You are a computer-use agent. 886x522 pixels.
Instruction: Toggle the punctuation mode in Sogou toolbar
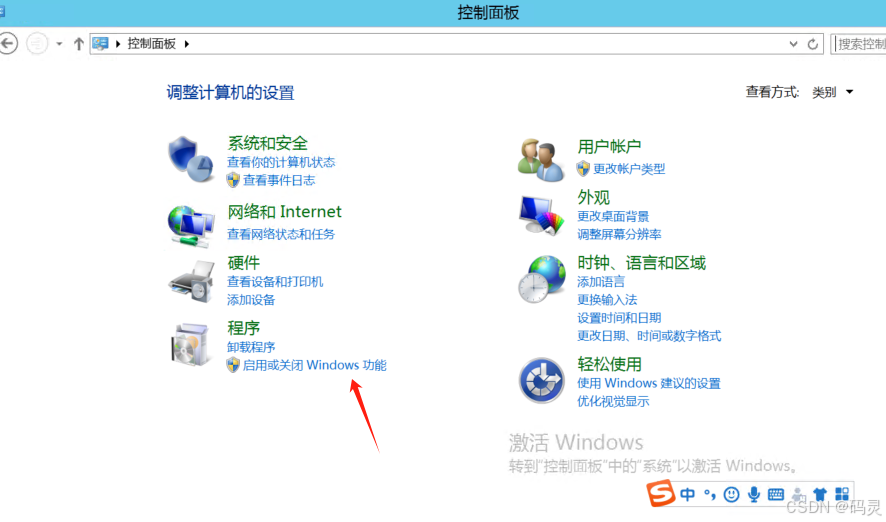pos(710,495)
